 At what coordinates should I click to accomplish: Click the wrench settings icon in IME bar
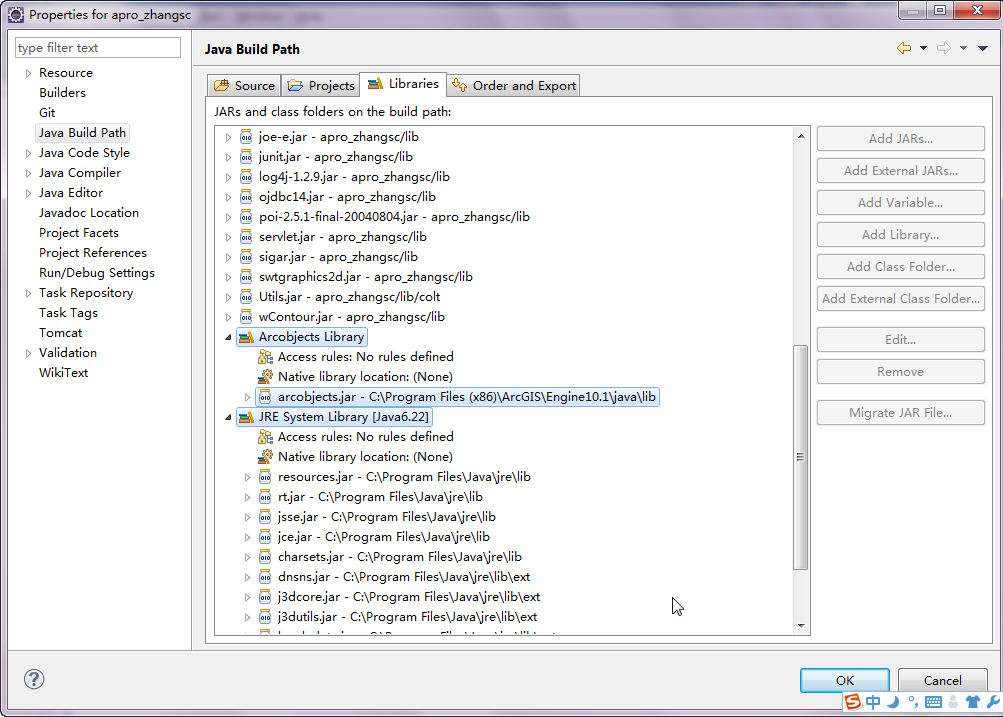click(x=993, y=702)
